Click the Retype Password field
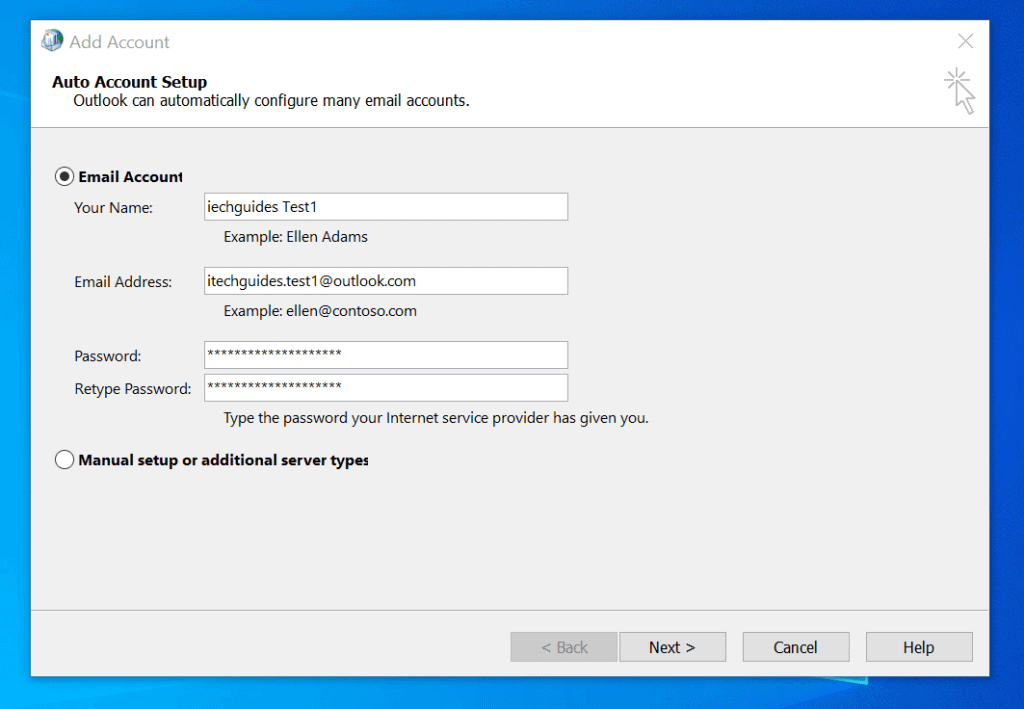Image resolution: width=1024 pixels, height=709 pixels. coord(386,388)
